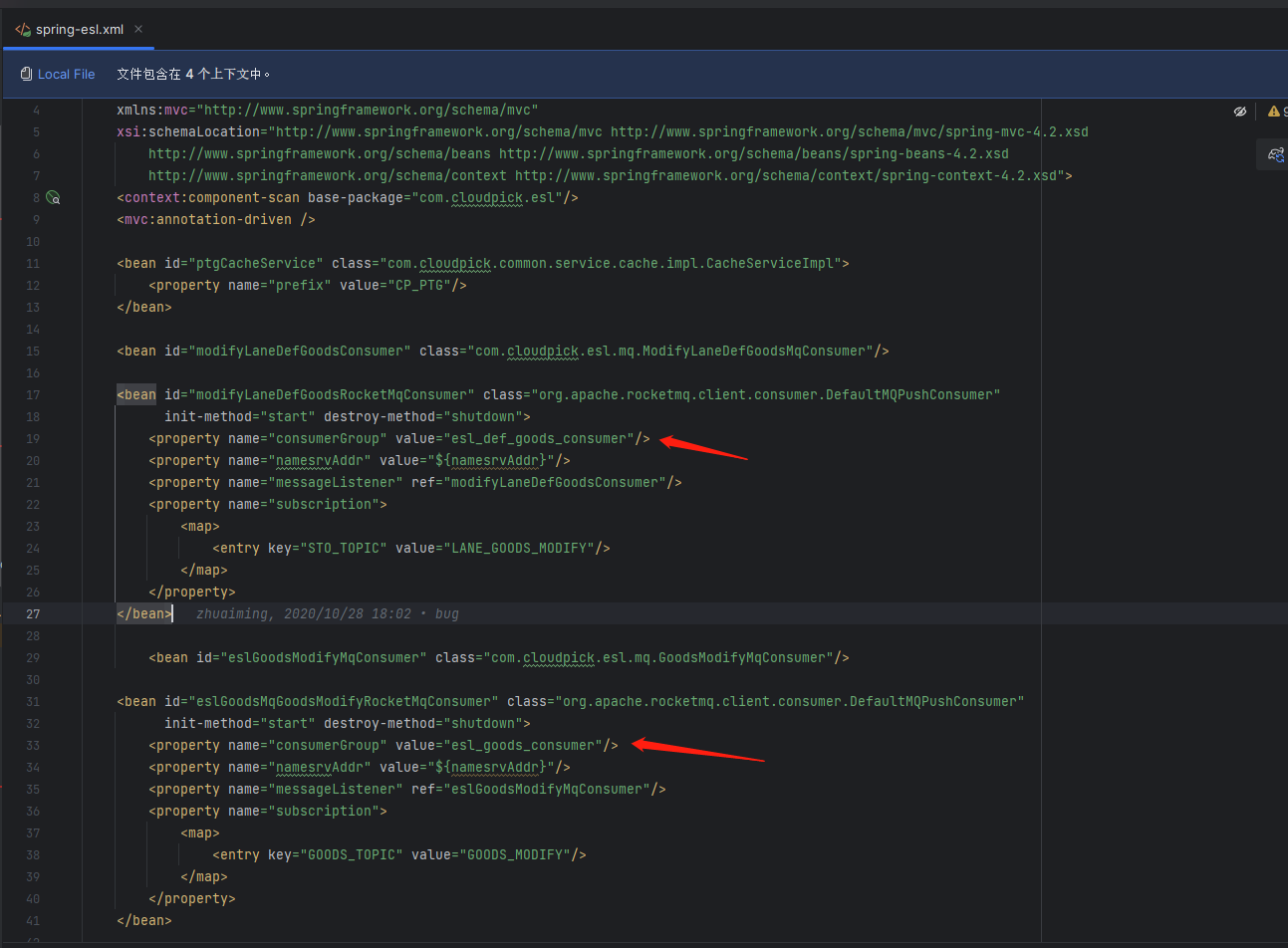Image resolution: width=1288 pixels, height=948 pixels.
Task: Click the spring-beans-4.2.xsd URL on line 6
Action: pos(754,153)
